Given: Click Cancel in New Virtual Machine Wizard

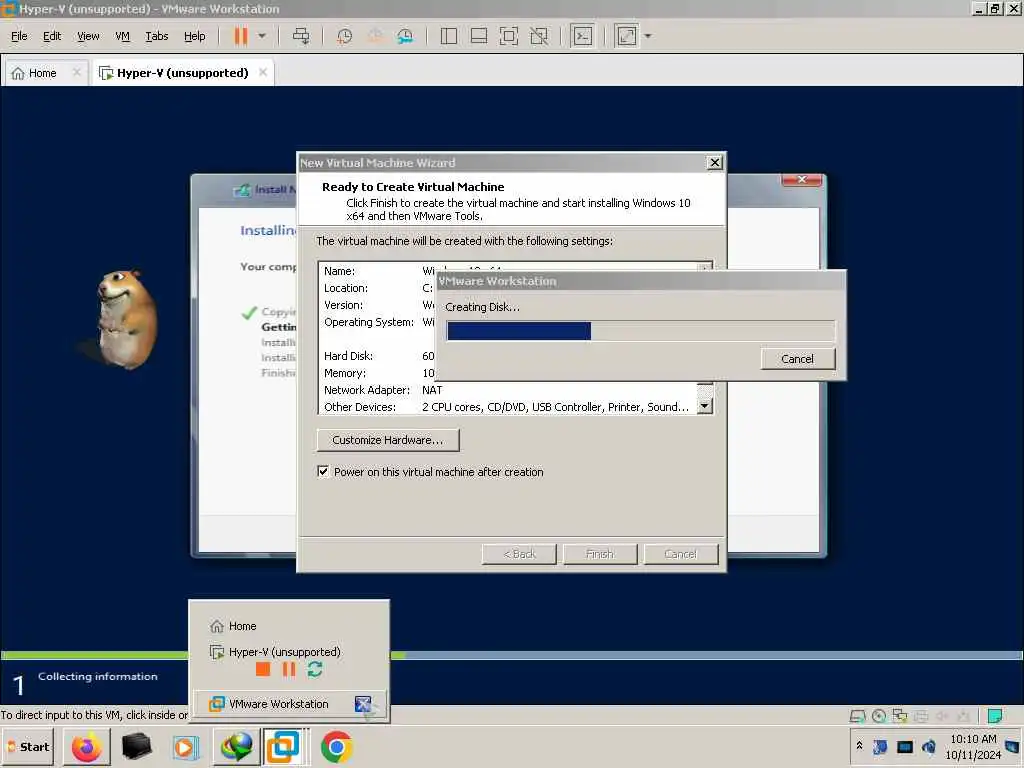Looking at the screenshot, I should pyautogui.click(x=681, y=554).
